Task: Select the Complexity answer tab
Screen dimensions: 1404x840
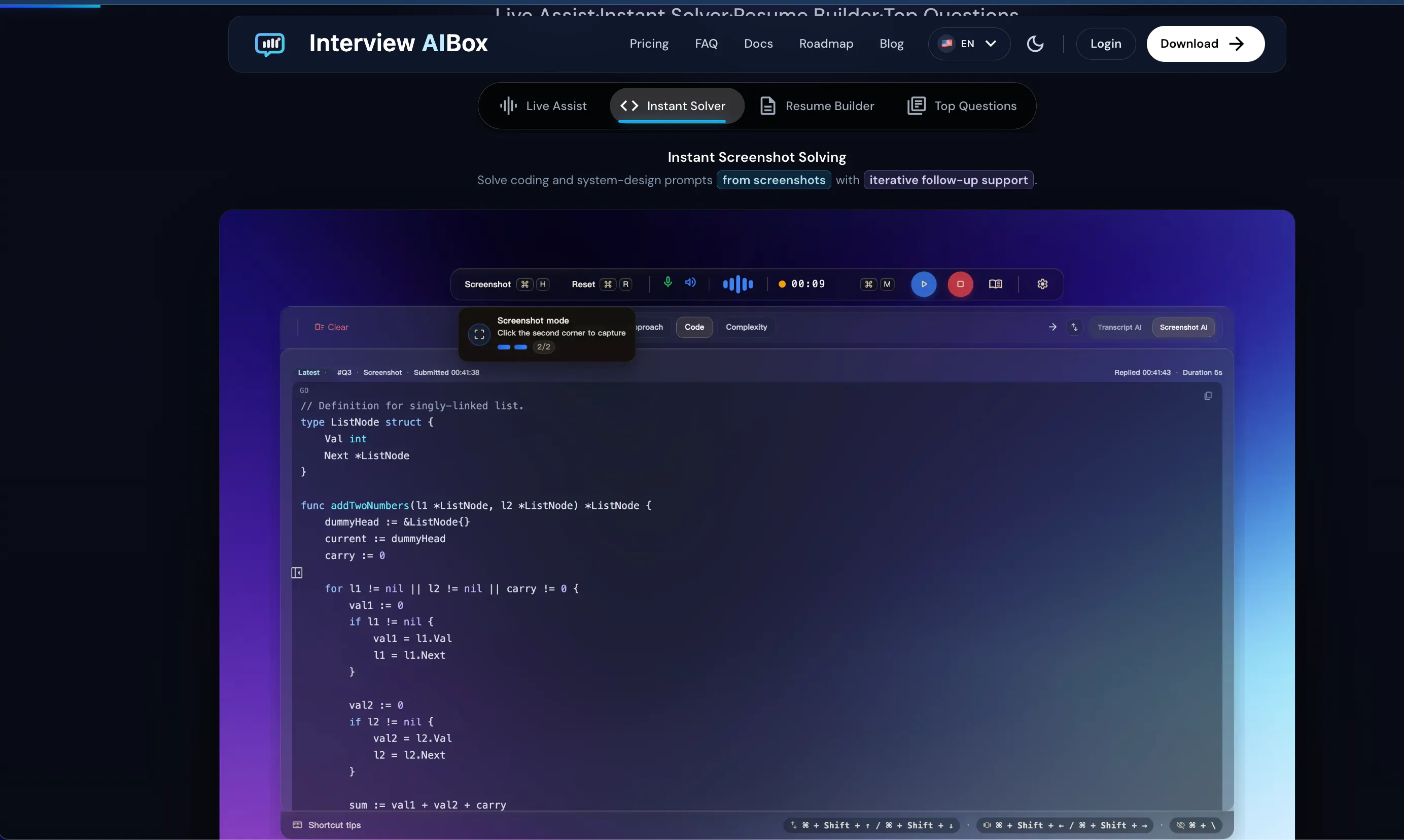Action: pyautogui.click(x=746, y=327)
